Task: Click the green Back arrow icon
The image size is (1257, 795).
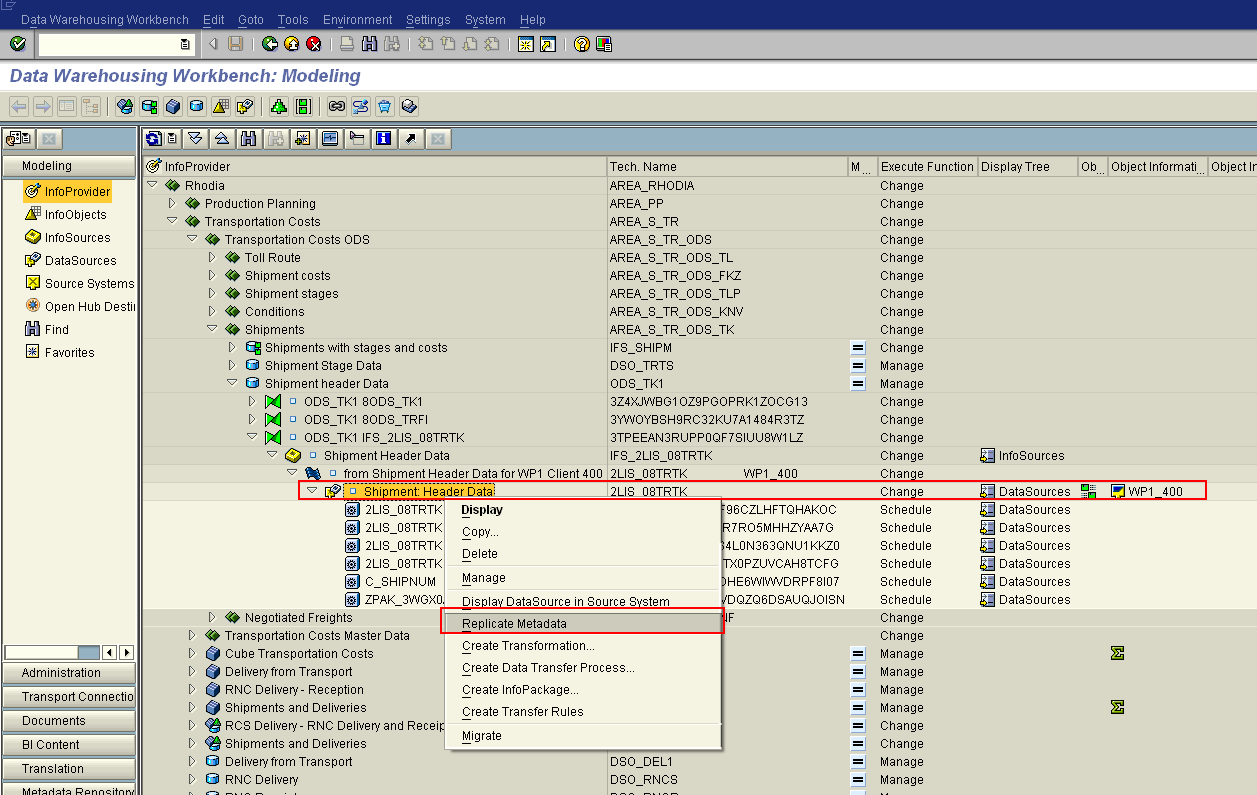Action: [270, 44]
